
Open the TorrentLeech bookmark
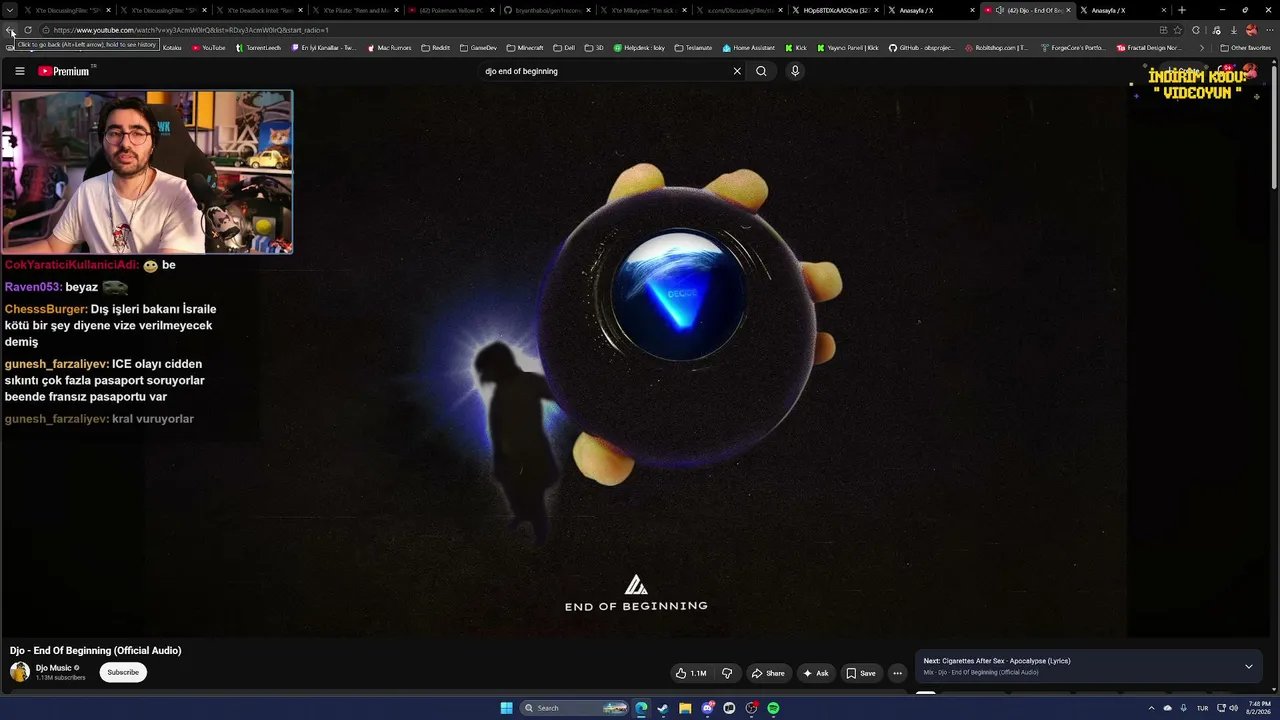point(259,48)
